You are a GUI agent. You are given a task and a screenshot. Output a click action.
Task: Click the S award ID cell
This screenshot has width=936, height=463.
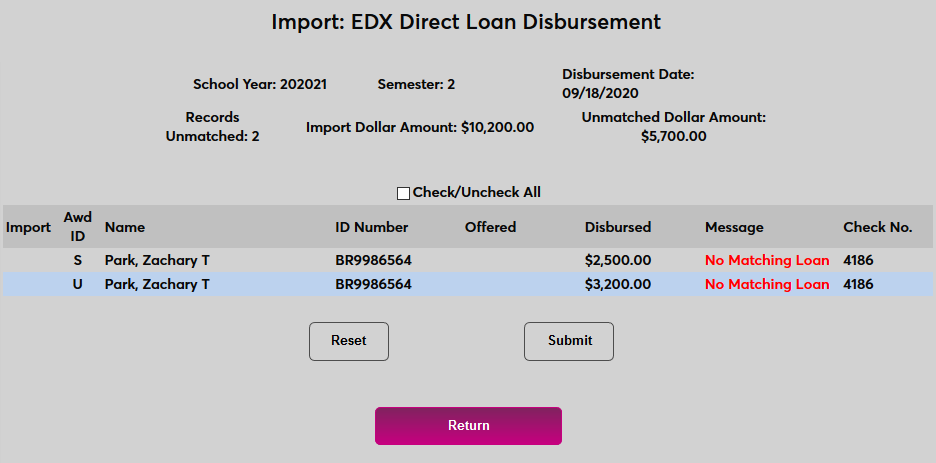click(77, 260)
